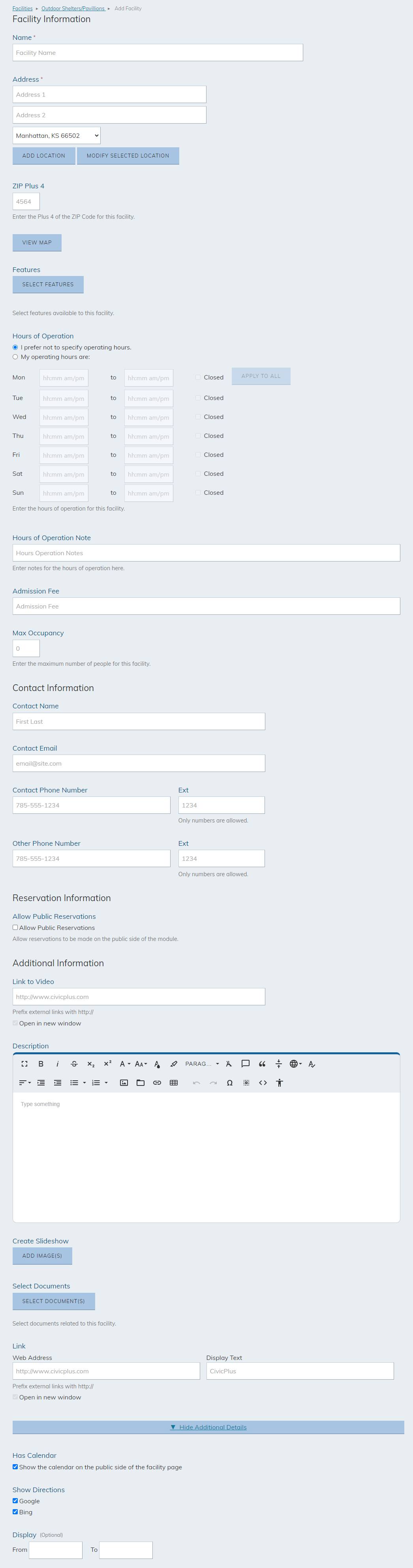Viewport: 413px width, 1568px height.
Task: Click the View Map button
Action: 37,243
